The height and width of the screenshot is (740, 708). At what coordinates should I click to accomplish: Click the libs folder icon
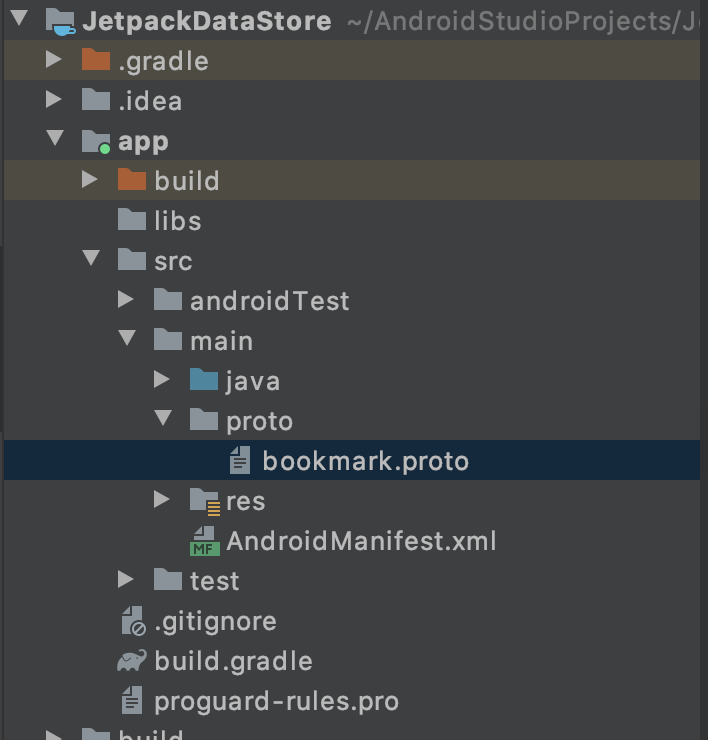pos(132,219)
